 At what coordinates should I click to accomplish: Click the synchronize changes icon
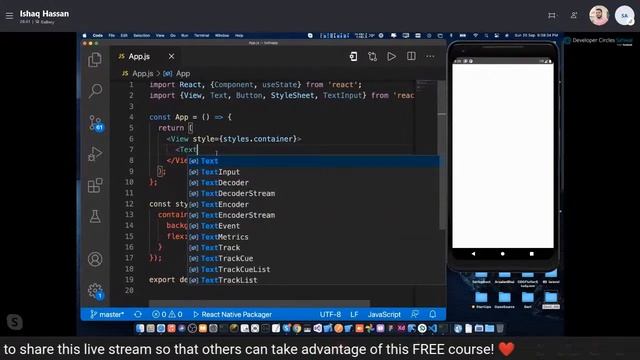pos(138,314)
